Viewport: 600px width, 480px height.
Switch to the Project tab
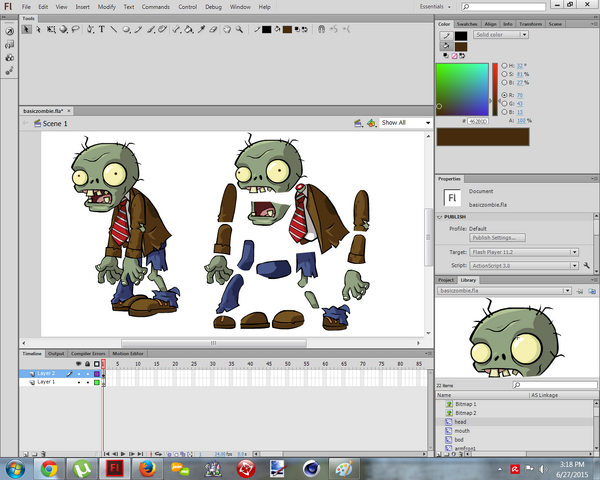click(x=446, y=280)
